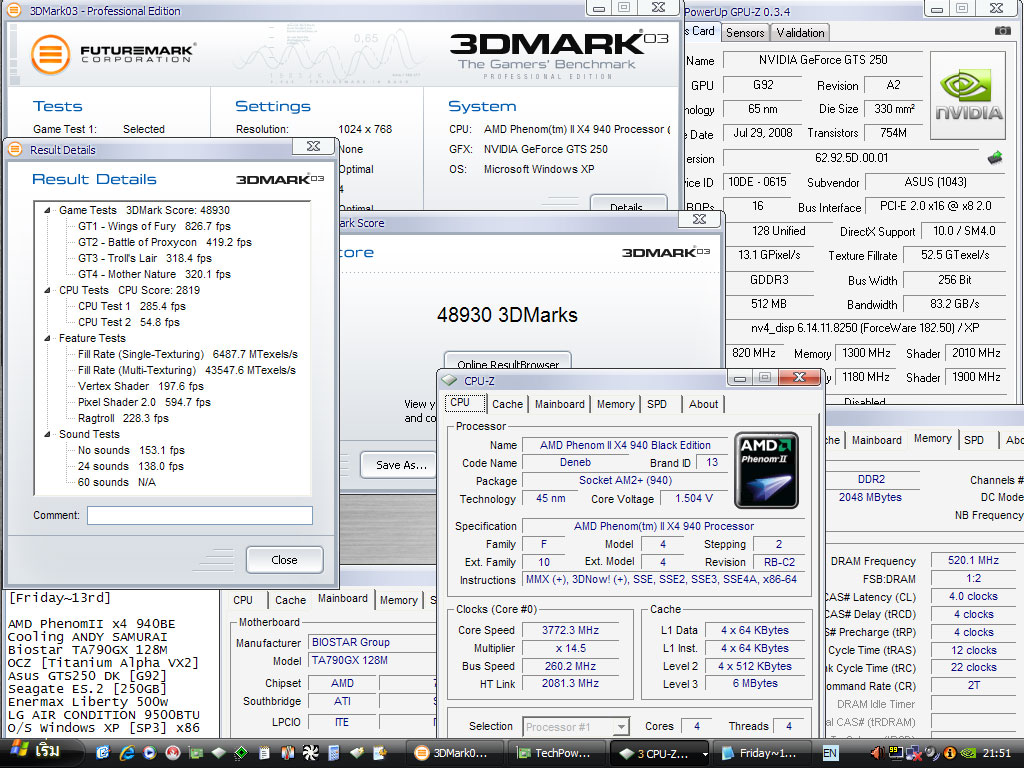This screenshot has width=1024, height=768.
Task: Click the chip with star quick launch icon
Action: point(357,752)
